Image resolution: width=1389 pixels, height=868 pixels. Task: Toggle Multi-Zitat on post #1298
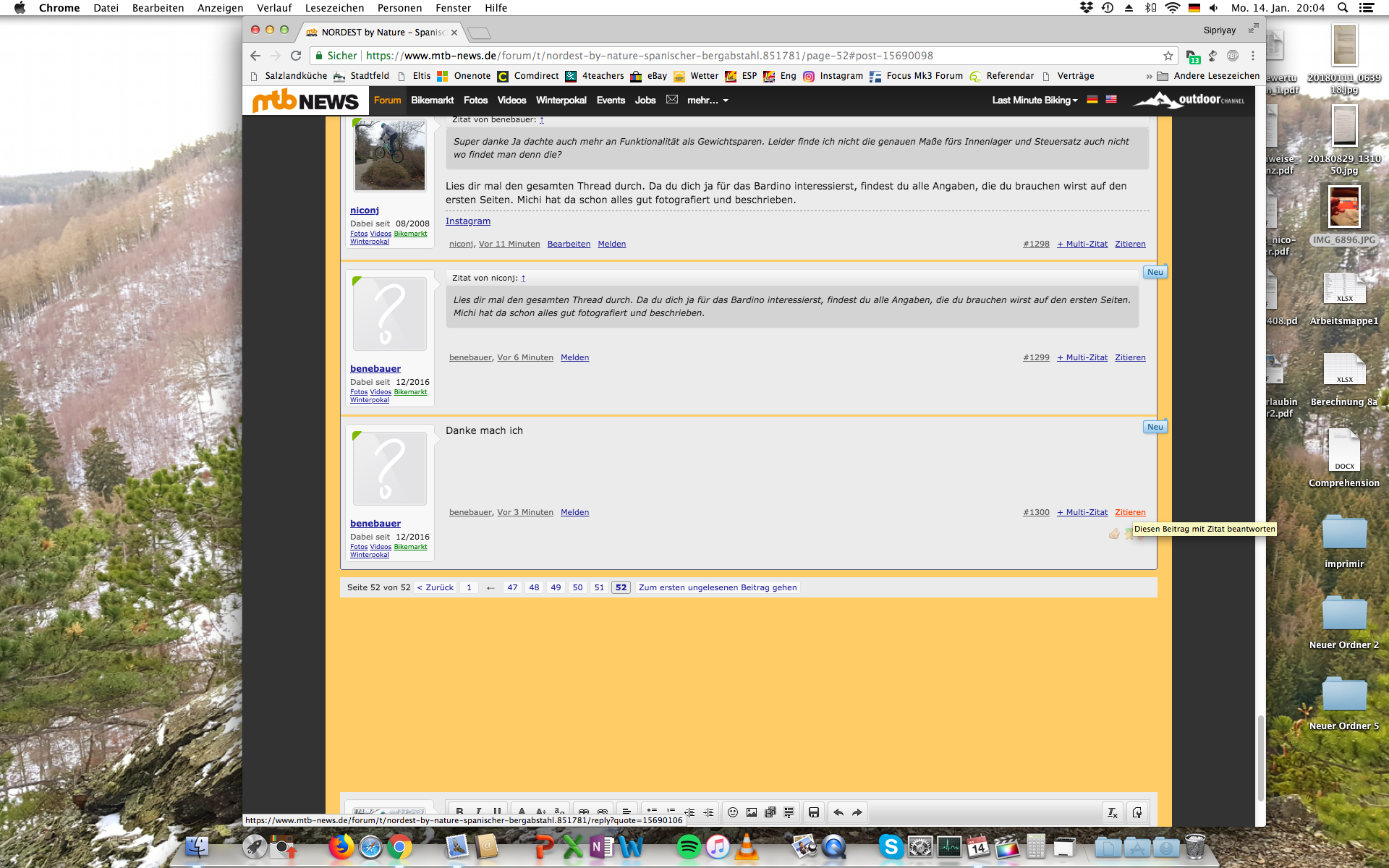tap(1082, 244)
